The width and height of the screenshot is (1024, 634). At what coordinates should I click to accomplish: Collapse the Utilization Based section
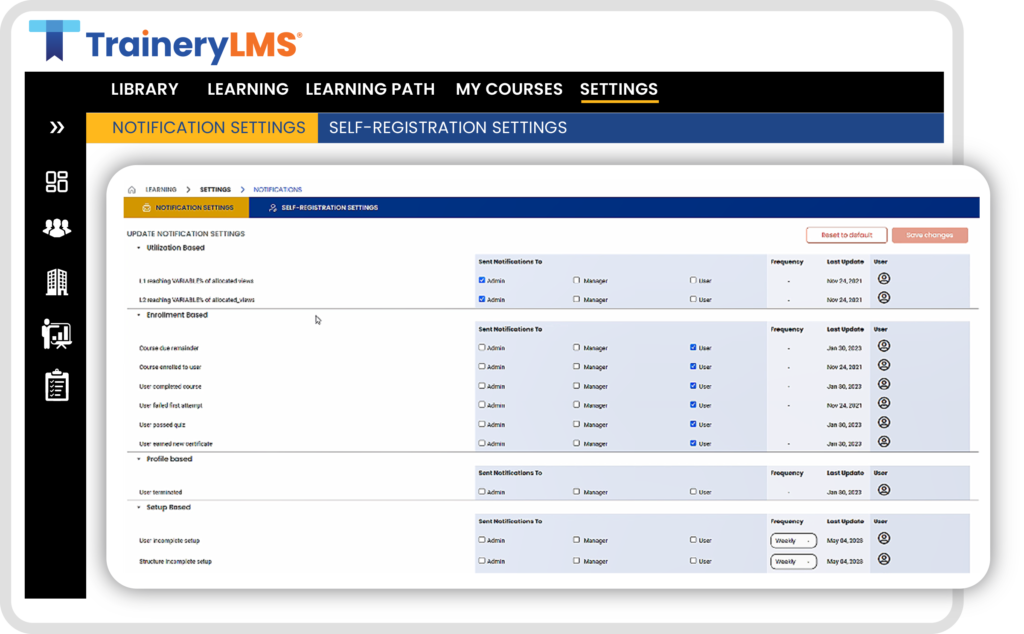138,248
